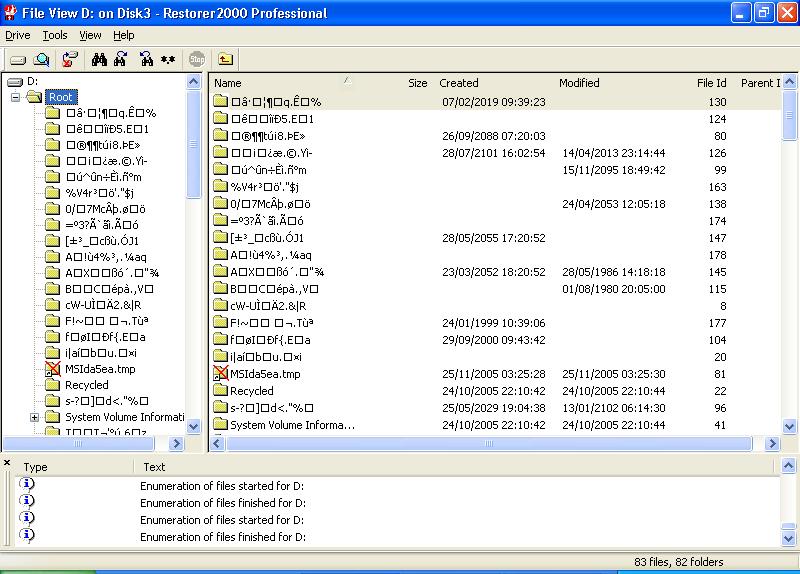Expand System Volume Information in the tree
800x574 pixels.
click(x=34, y=417)
